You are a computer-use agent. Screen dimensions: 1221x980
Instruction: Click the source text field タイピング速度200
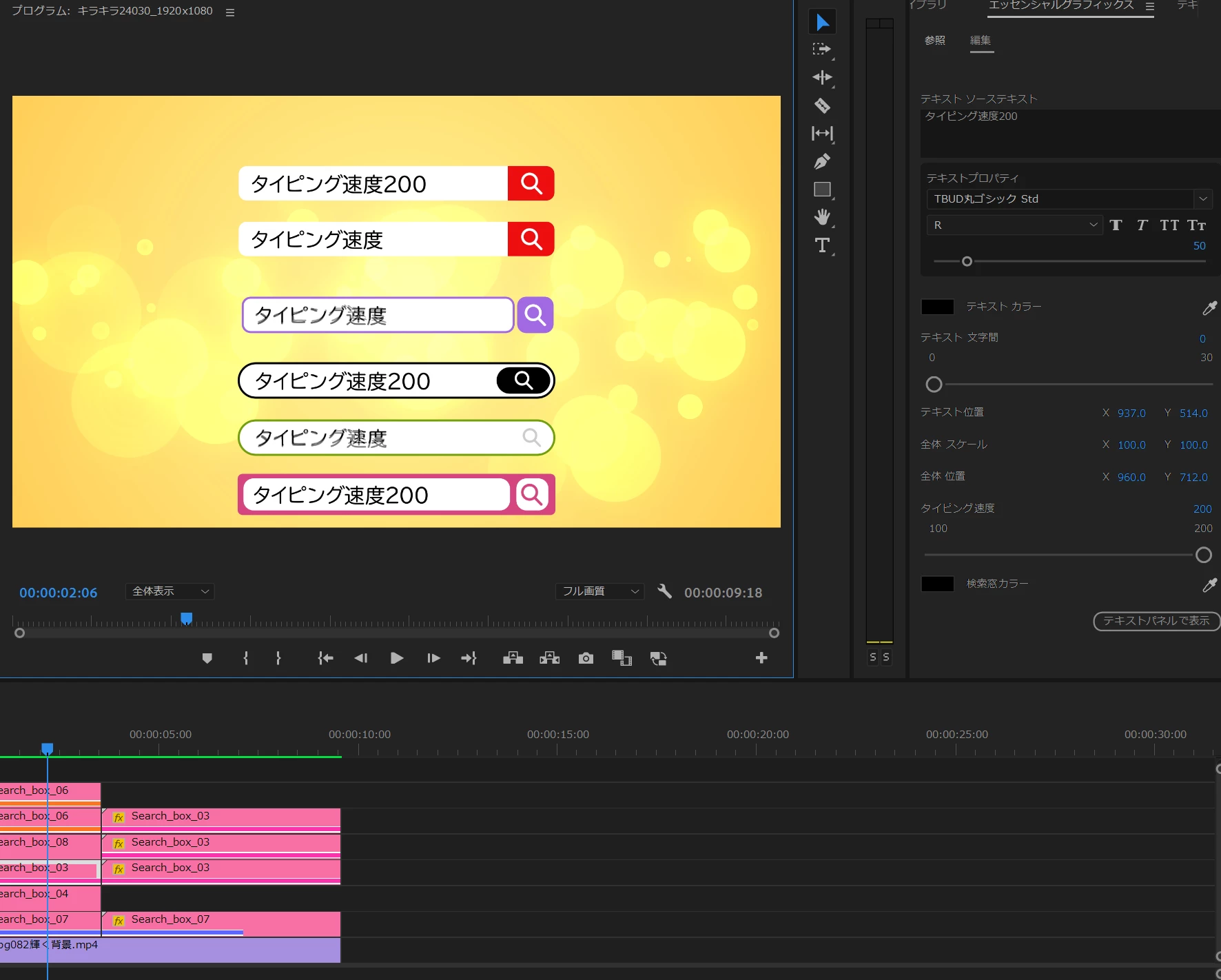pos(1070,133)
